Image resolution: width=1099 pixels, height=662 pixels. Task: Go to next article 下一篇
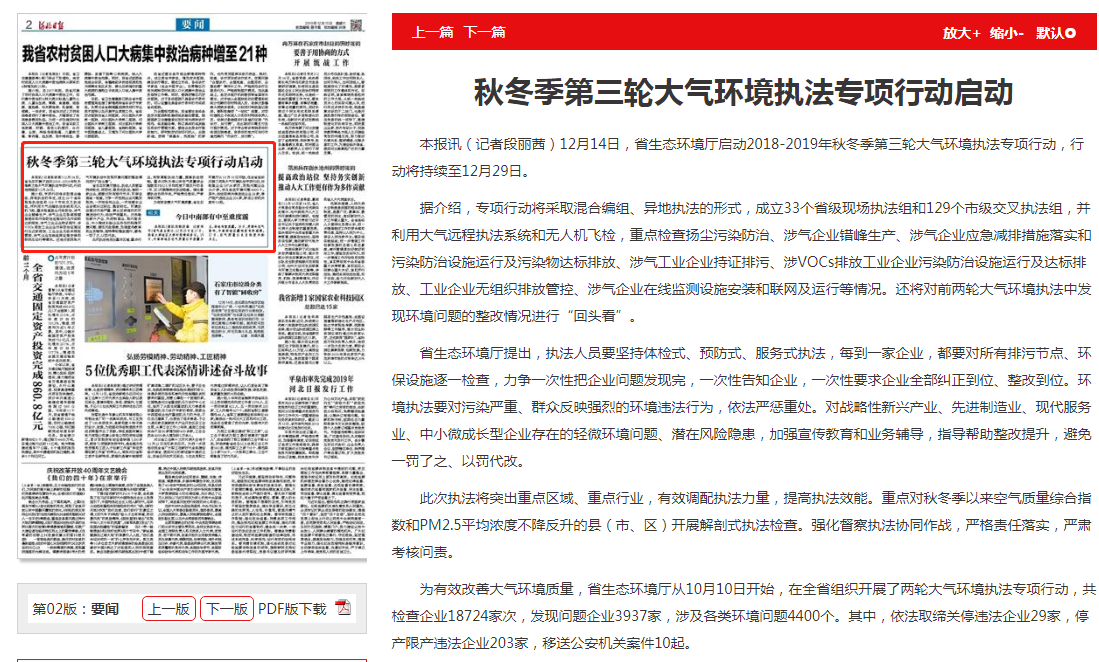coord(484,33)
